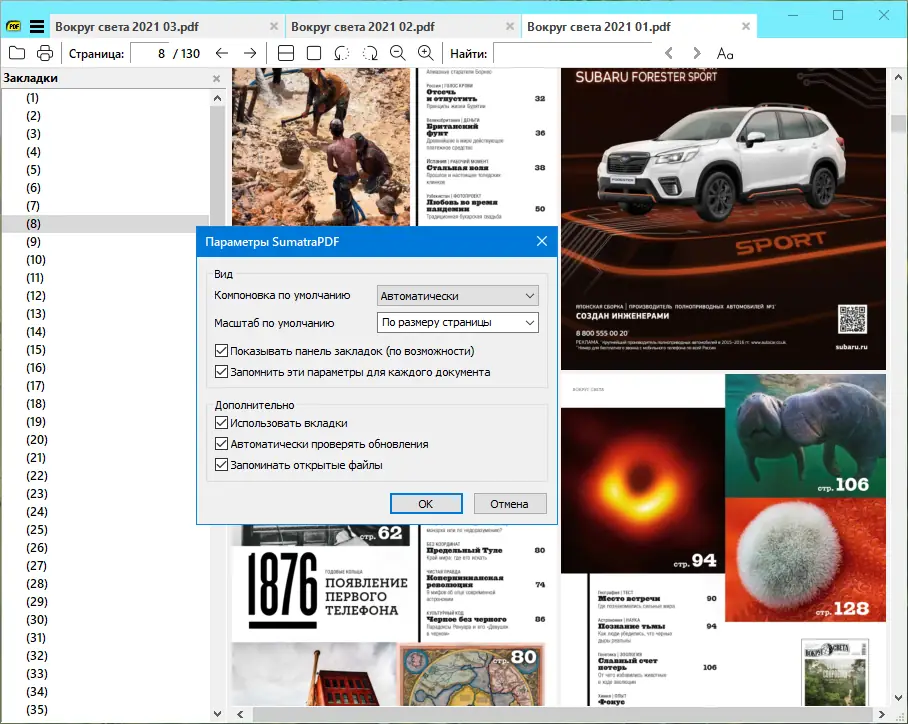Click the horizontal scrollbar thumb
The image size is (908, 724).
(x=563, y=714)
